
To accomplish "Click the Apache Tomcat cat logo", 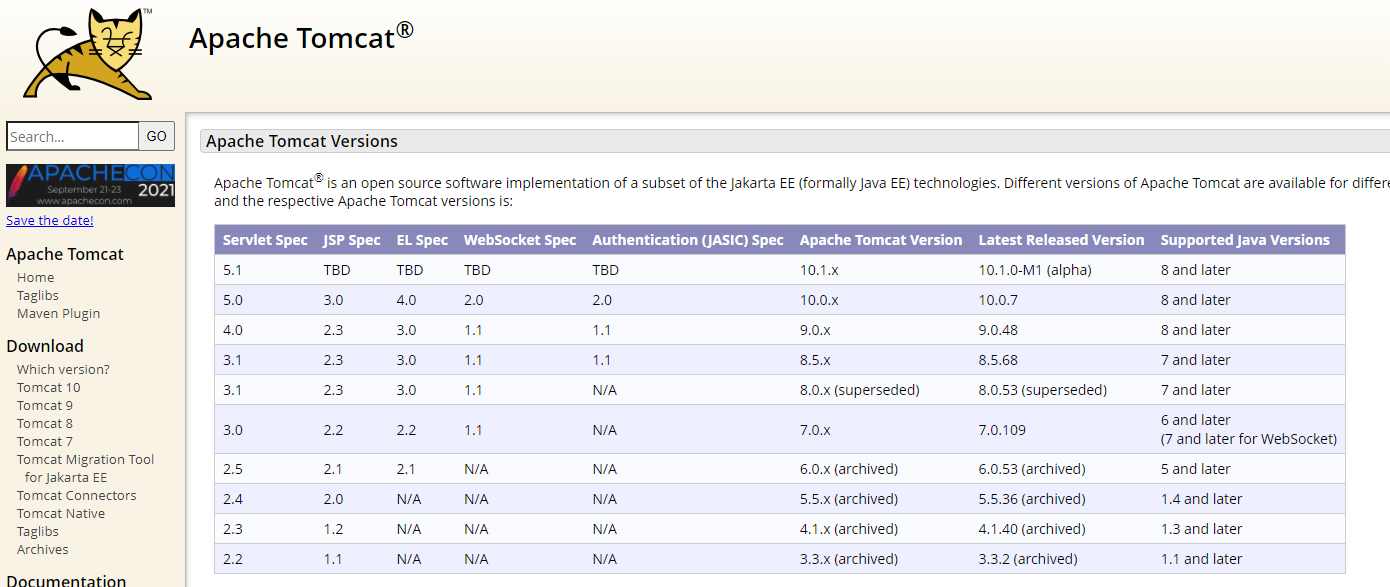I will coord(88,53).
